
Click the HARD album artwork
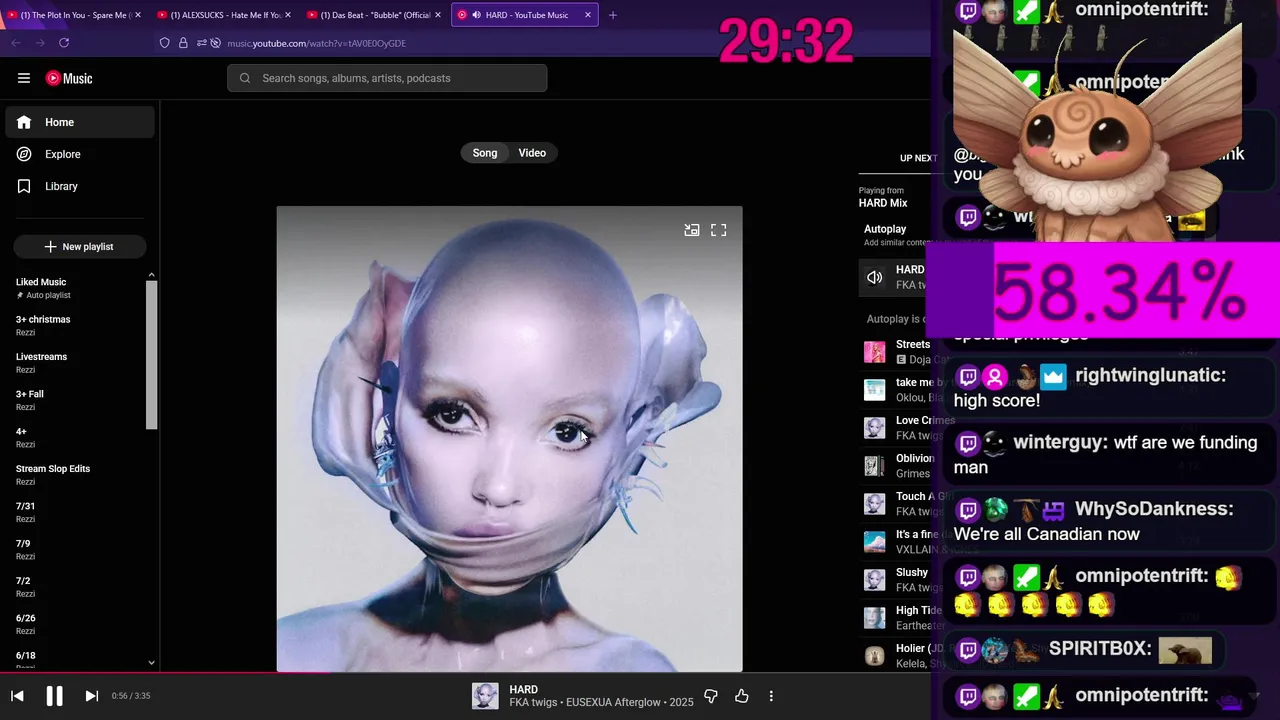509,439
